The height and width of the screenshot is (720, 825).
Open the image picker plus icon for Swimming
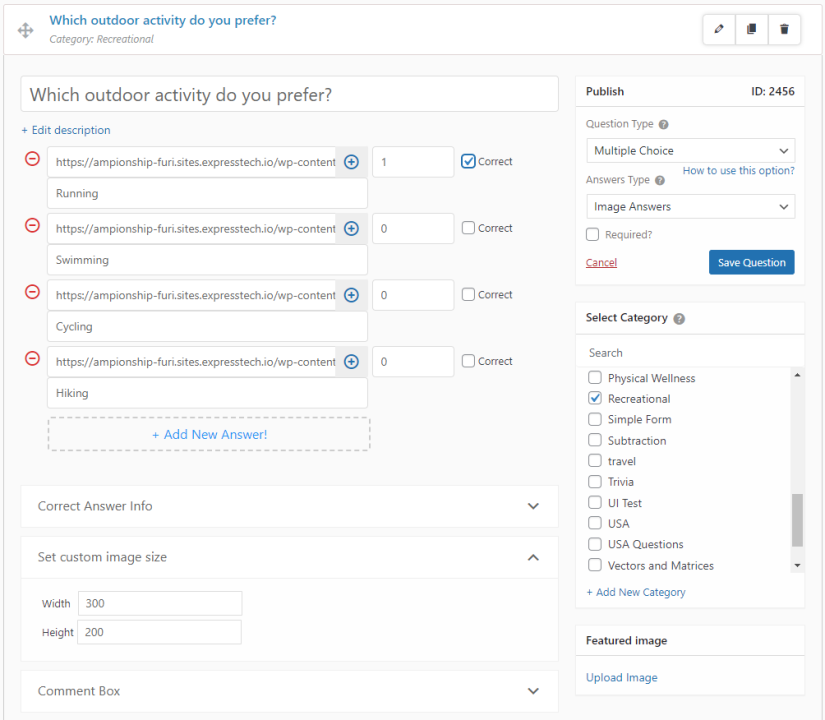(351, 228)
